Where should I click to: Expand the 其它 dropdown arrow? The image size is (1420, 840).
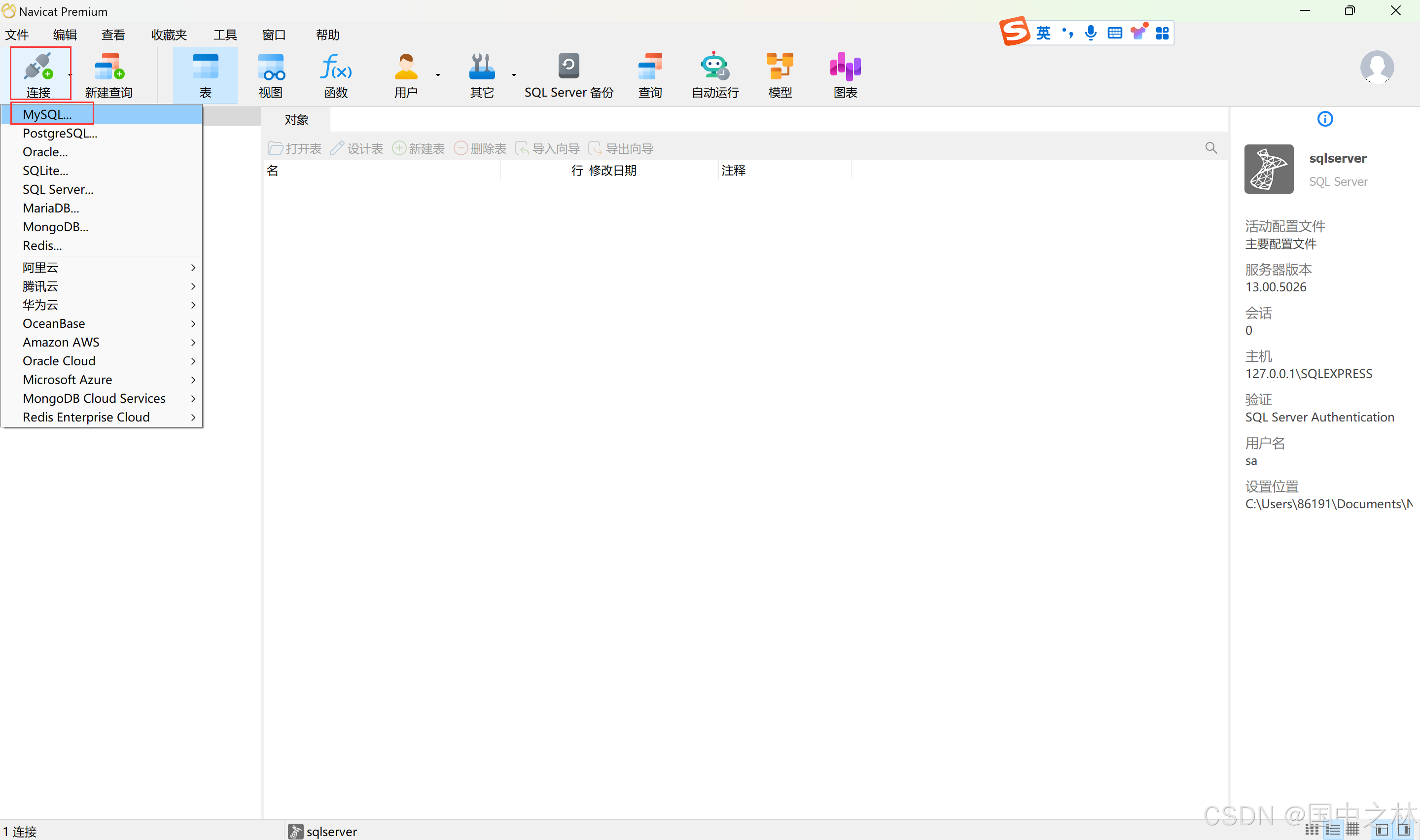[x=513, y=75]
